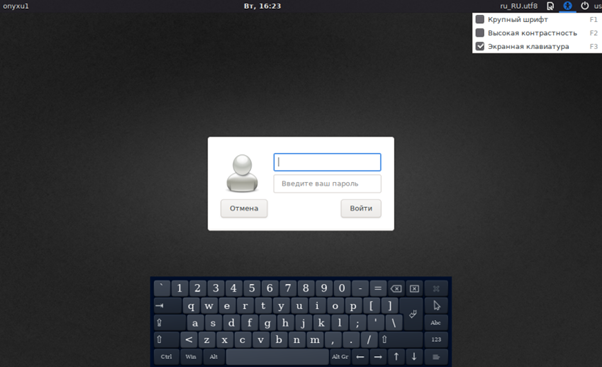Open the ru_RU.utf8 language selector
Screen dimensions: 602x367
(x=519, y=6)
